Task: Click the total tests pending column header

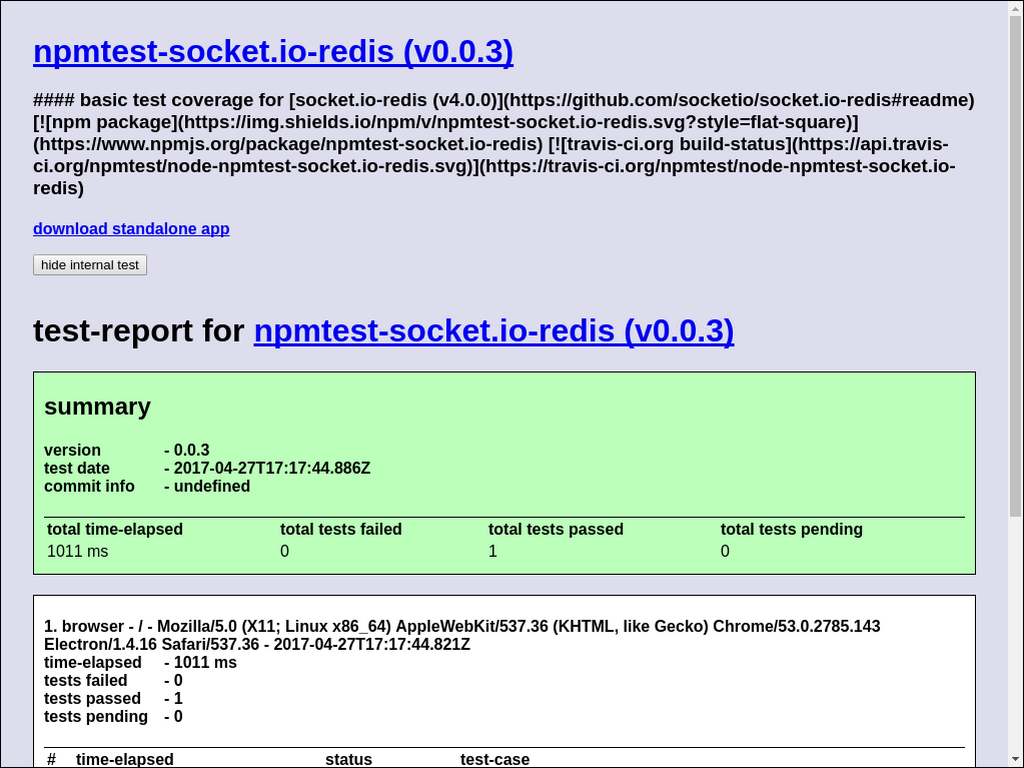Action: pyautogui.click(x=792, y=529)
